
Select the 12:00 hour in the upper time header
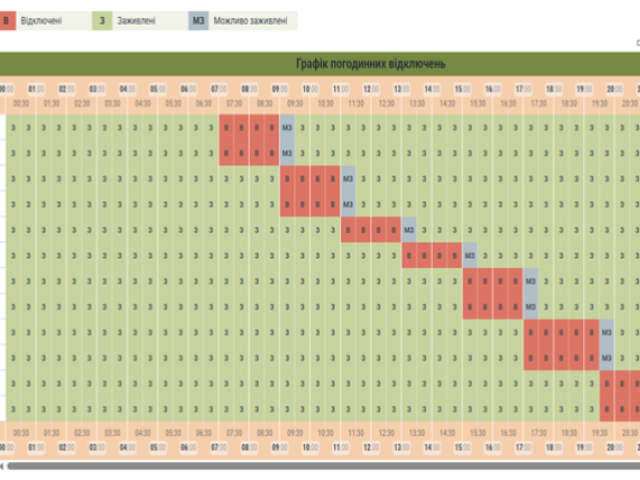pos(371,89)
